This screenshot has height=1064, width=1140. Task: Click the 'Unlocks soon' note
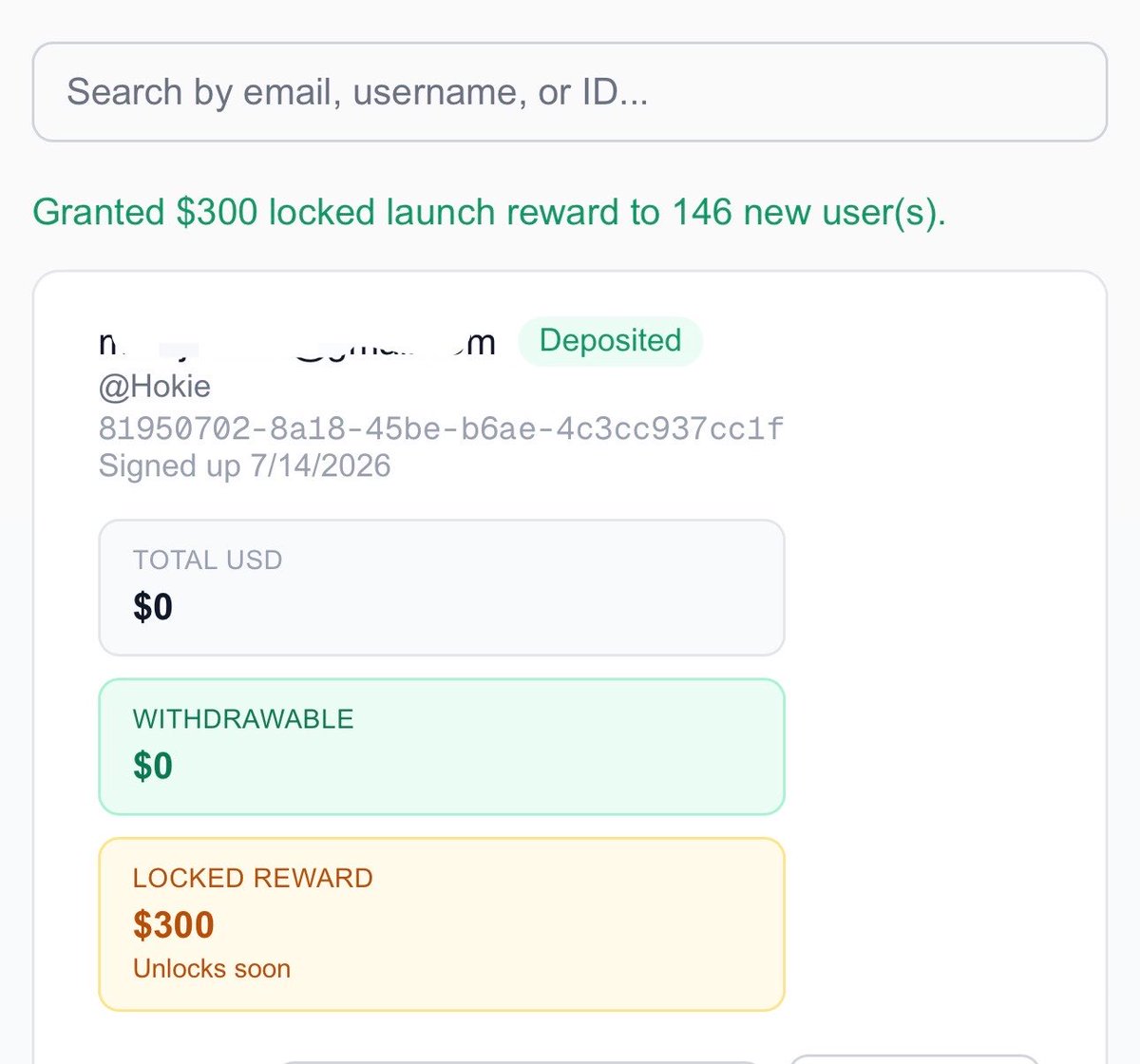(x=212, y=969)
